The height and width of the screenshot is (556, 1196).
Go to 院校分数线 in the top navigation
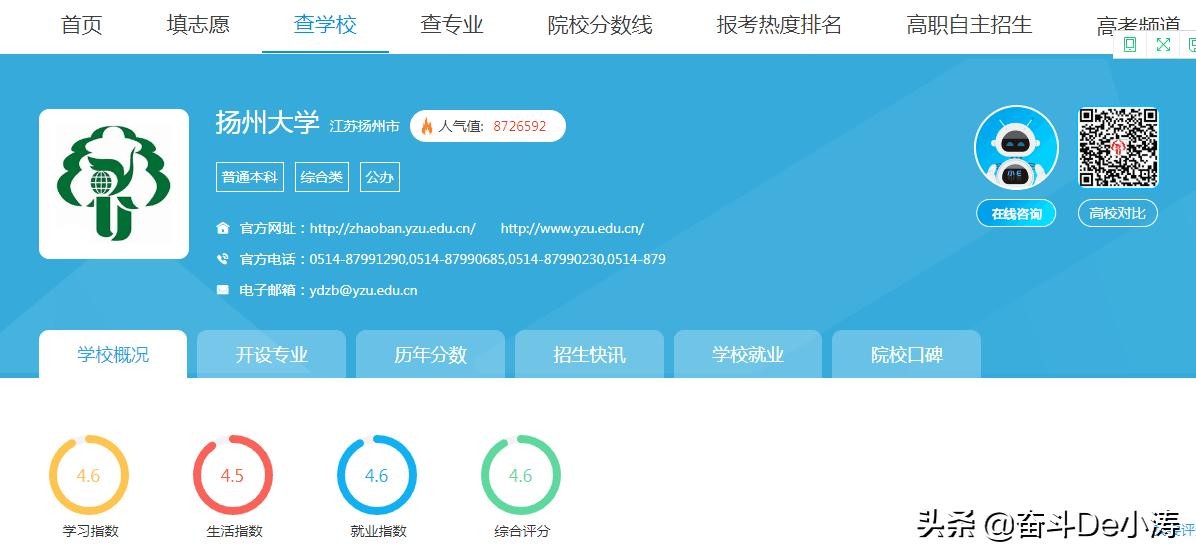(x=600, y=25)
